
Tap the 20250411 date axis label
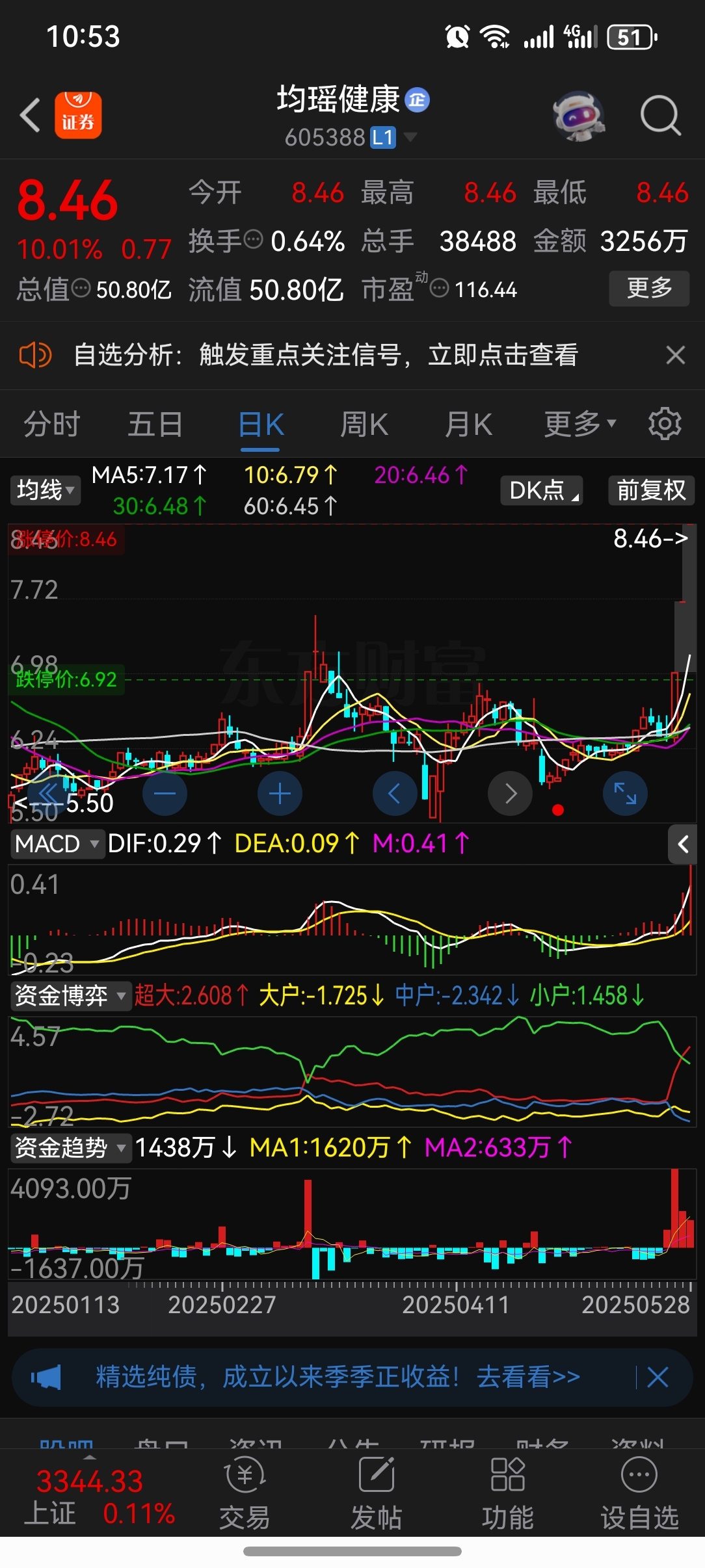tap(455, 1305)
